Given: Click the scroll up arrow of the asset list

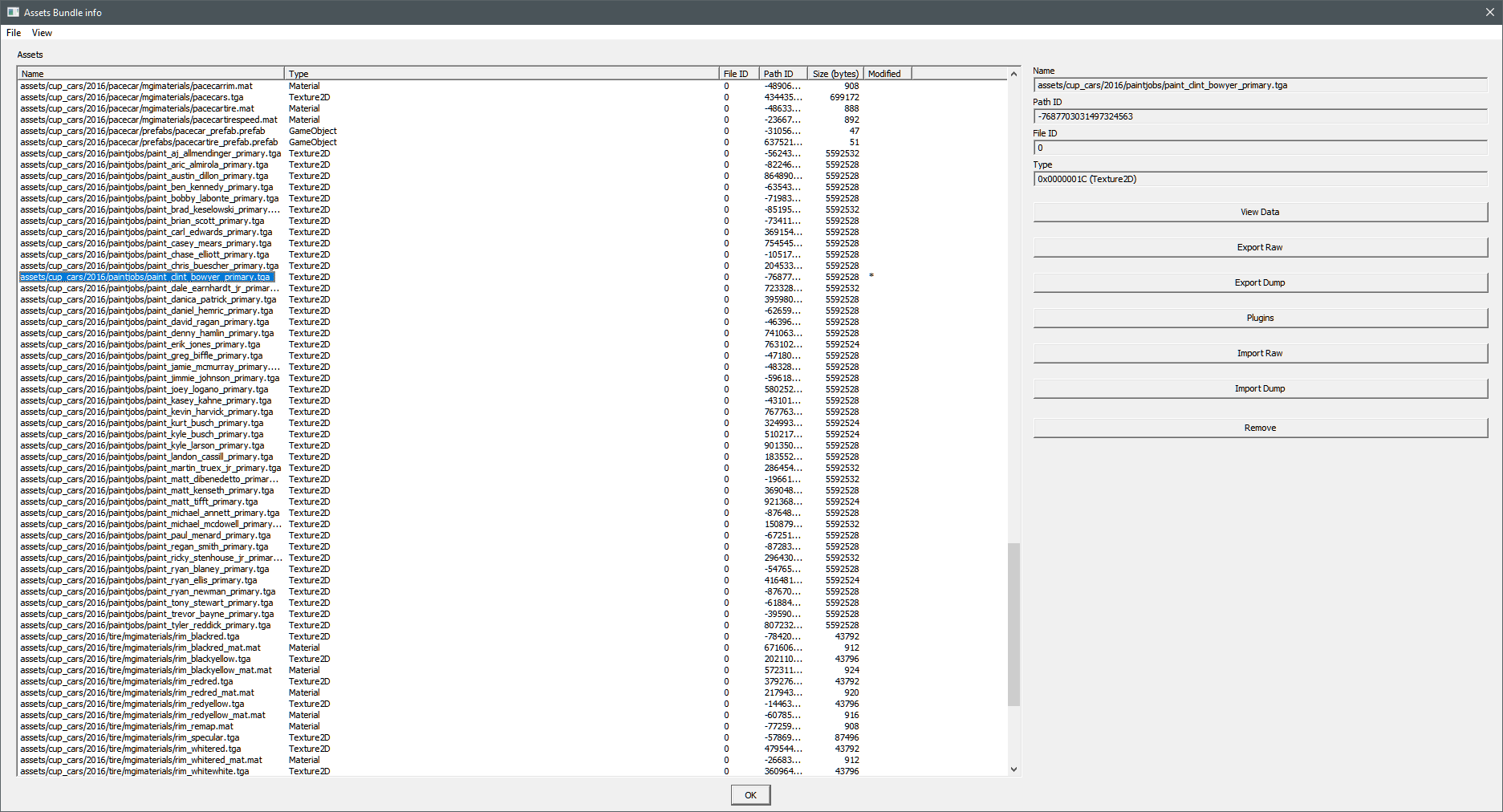Looking at the screenshot, I should tap(1014, 74).
